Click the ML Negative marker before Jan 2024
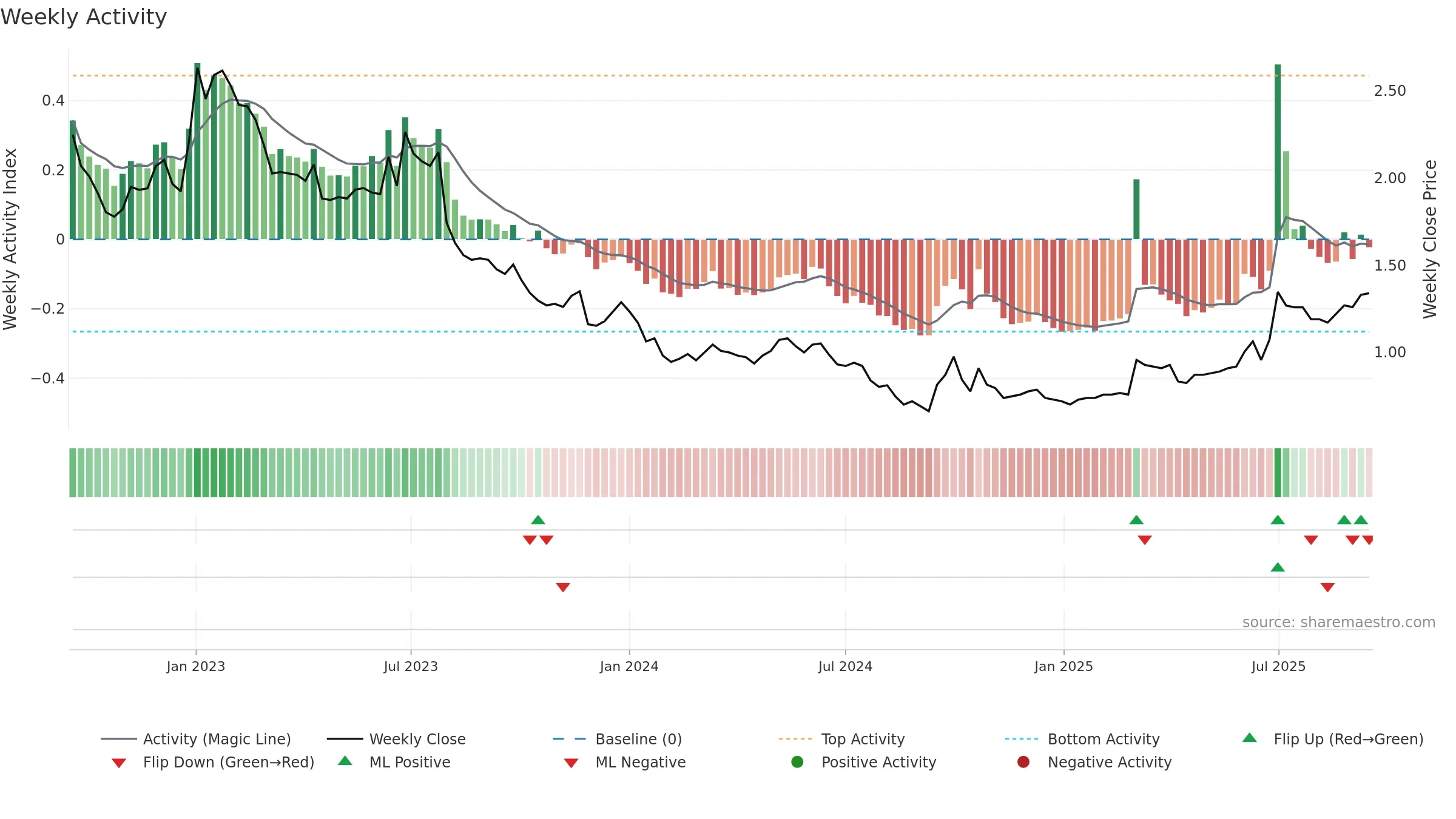The image size is (1456, 819). [563, 587]
